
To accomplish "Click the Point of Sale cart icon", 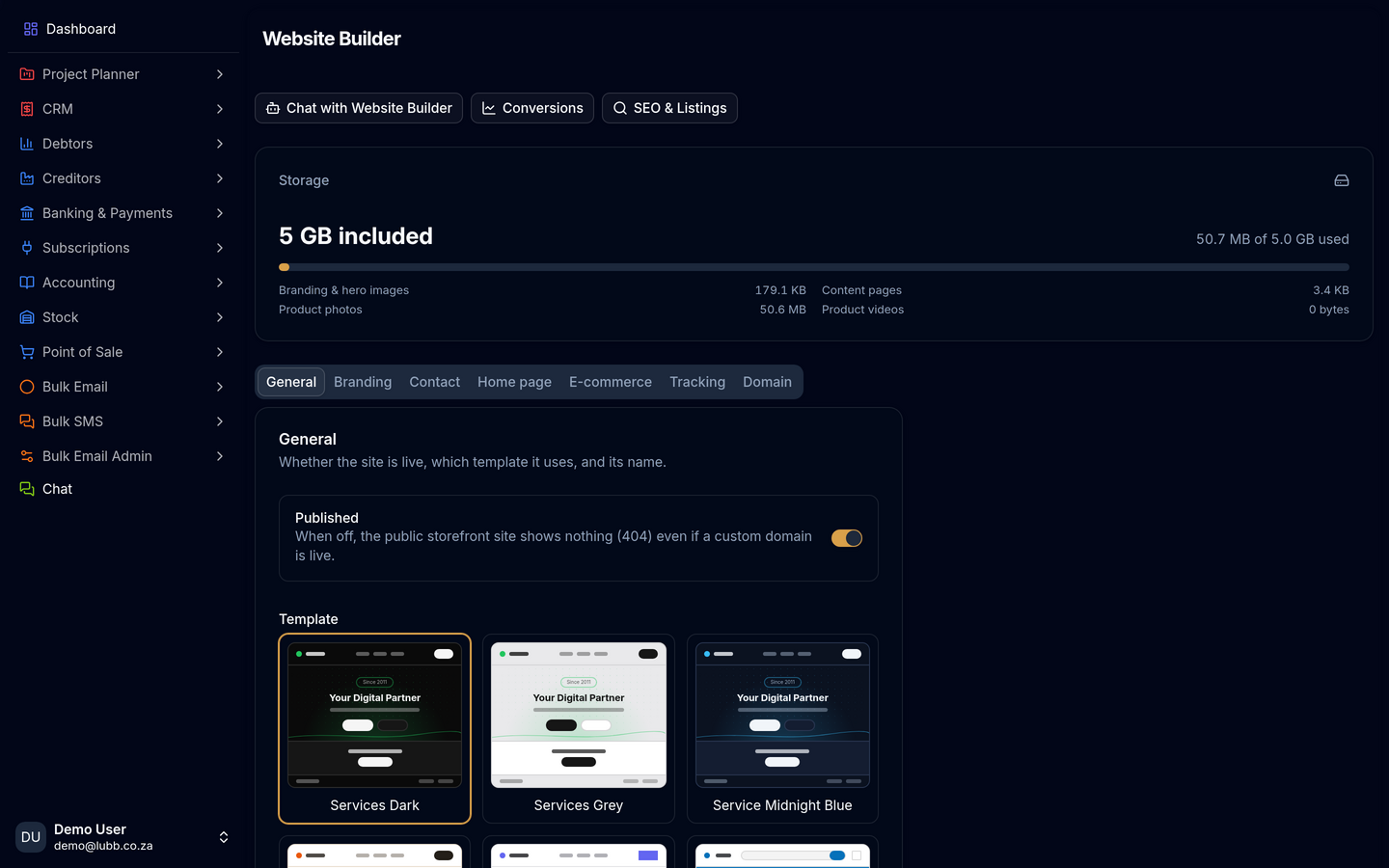I will (27, 352).
